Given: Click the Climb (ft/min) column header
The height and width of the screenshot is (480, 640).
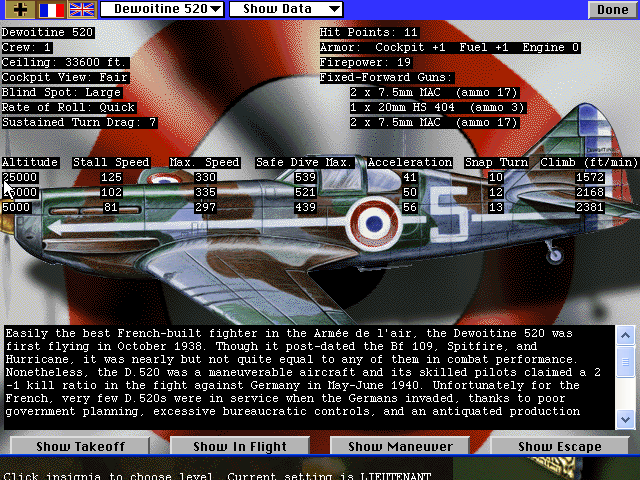Looking at the screenshot, I should 589,162.
